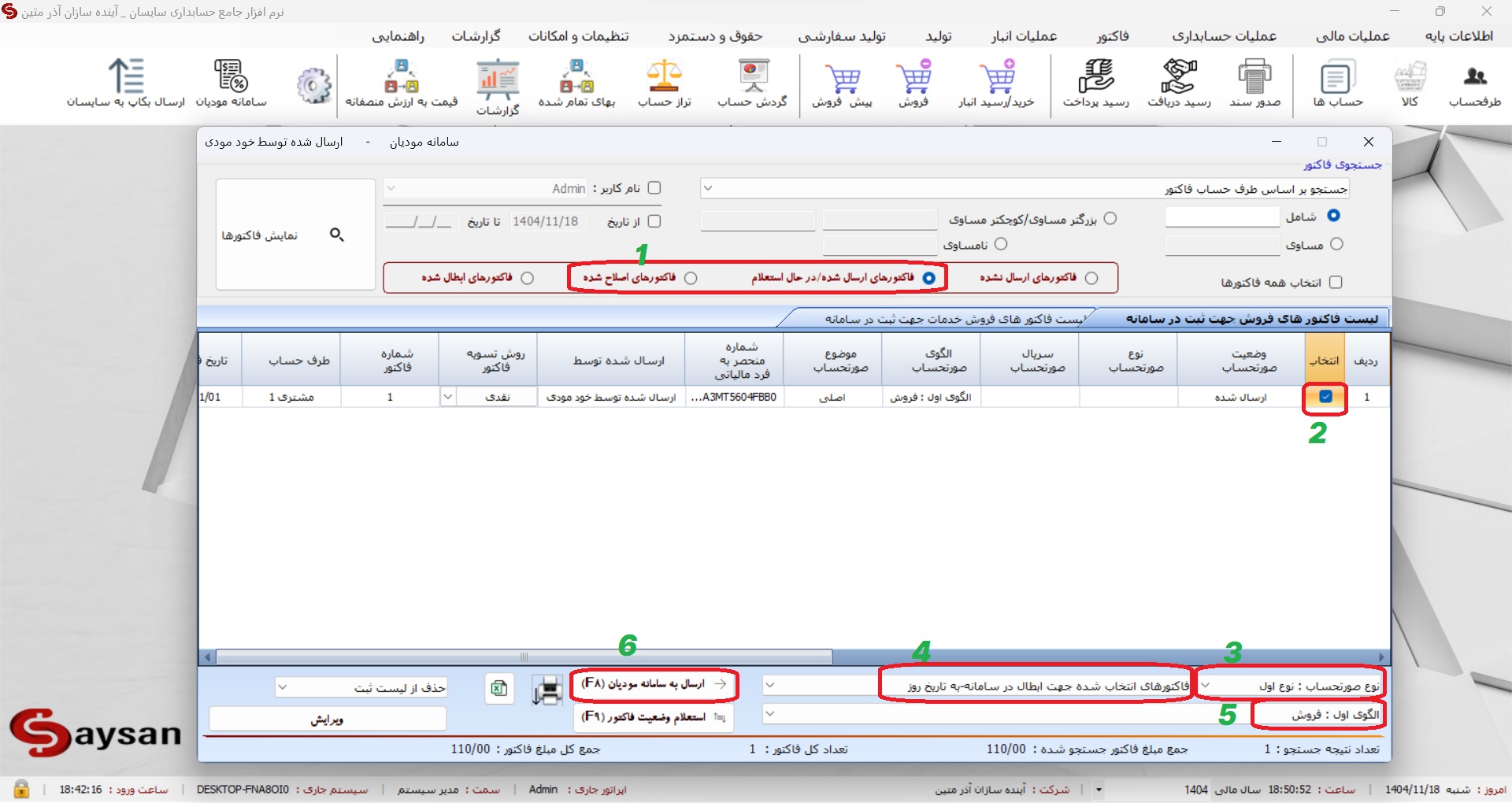1512x803 pixels.
Task: Toggle the از تاریخ checkbox
Action: [x=654, y=221]
